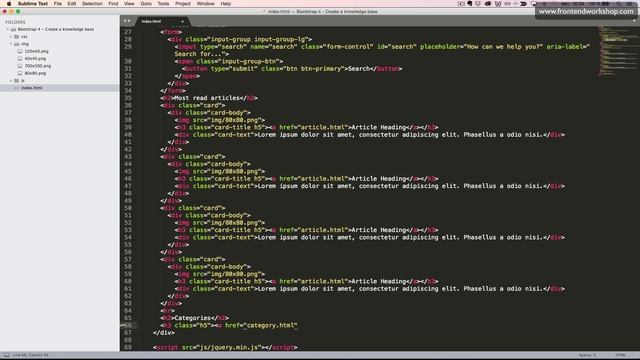The width and height of the screenshot is (640, 360).
Task: Collapse the Bootstrap 4 project root folder
Action: point(7,29)
